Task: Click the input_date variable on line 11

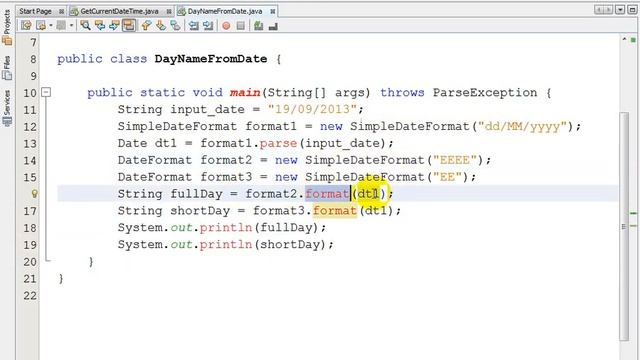Action: pyautogui.click(x=207, y=109)
